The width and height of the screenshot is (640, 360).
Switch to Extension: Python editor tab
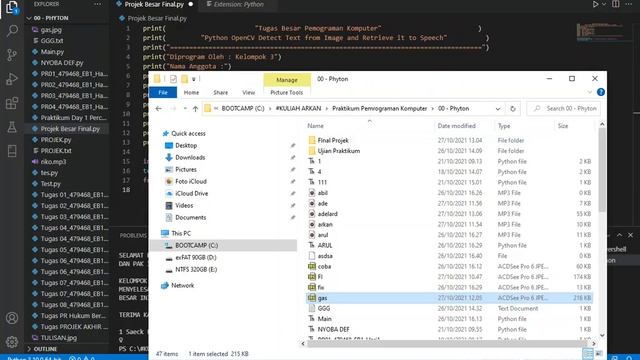pyautogui.click(x=239, y=4)
